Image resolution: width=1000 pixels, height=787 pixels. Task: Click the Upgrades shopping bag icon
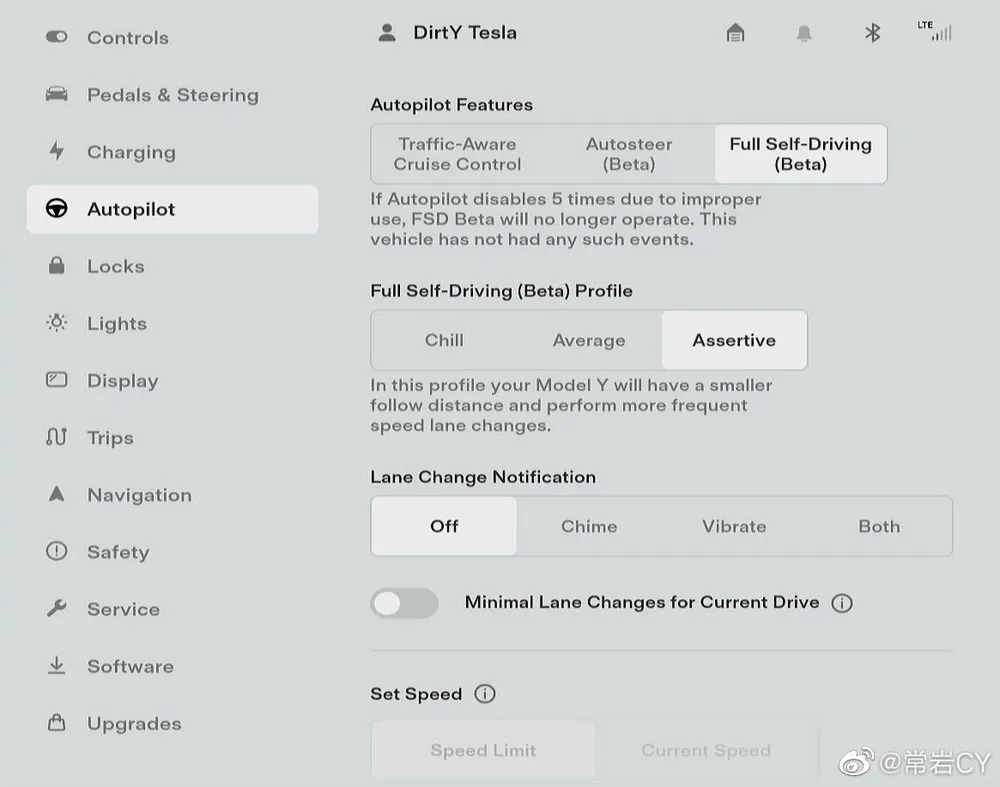click(57, 723)
